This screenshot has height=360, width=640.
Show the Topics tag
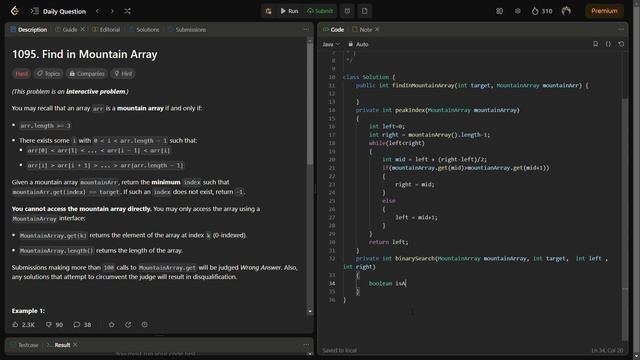click(x=48, y=73)
